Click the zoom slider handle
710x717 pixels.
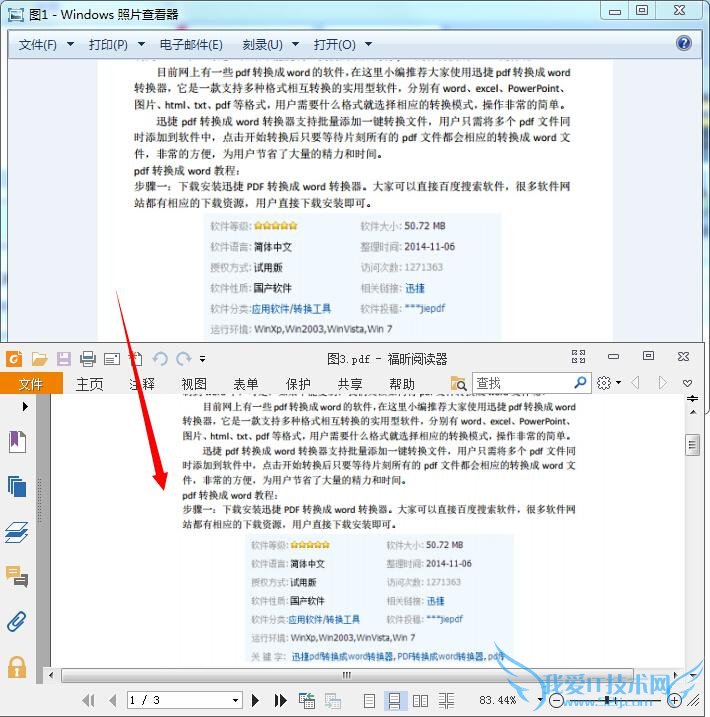pyautogui.click(x=607, y=700)
